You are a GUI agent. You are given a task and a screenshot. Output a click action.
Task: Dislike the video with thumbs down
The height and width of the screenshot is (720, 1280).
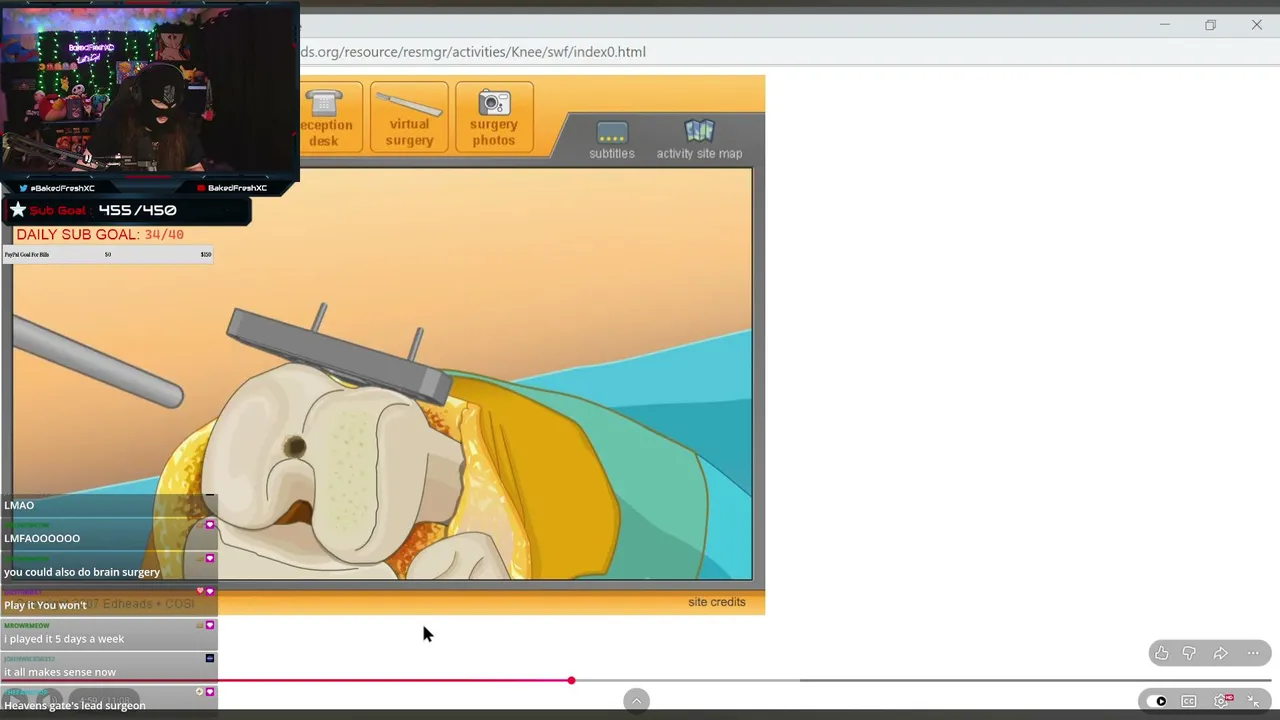pyautogui.click(x=1189, y=653)
